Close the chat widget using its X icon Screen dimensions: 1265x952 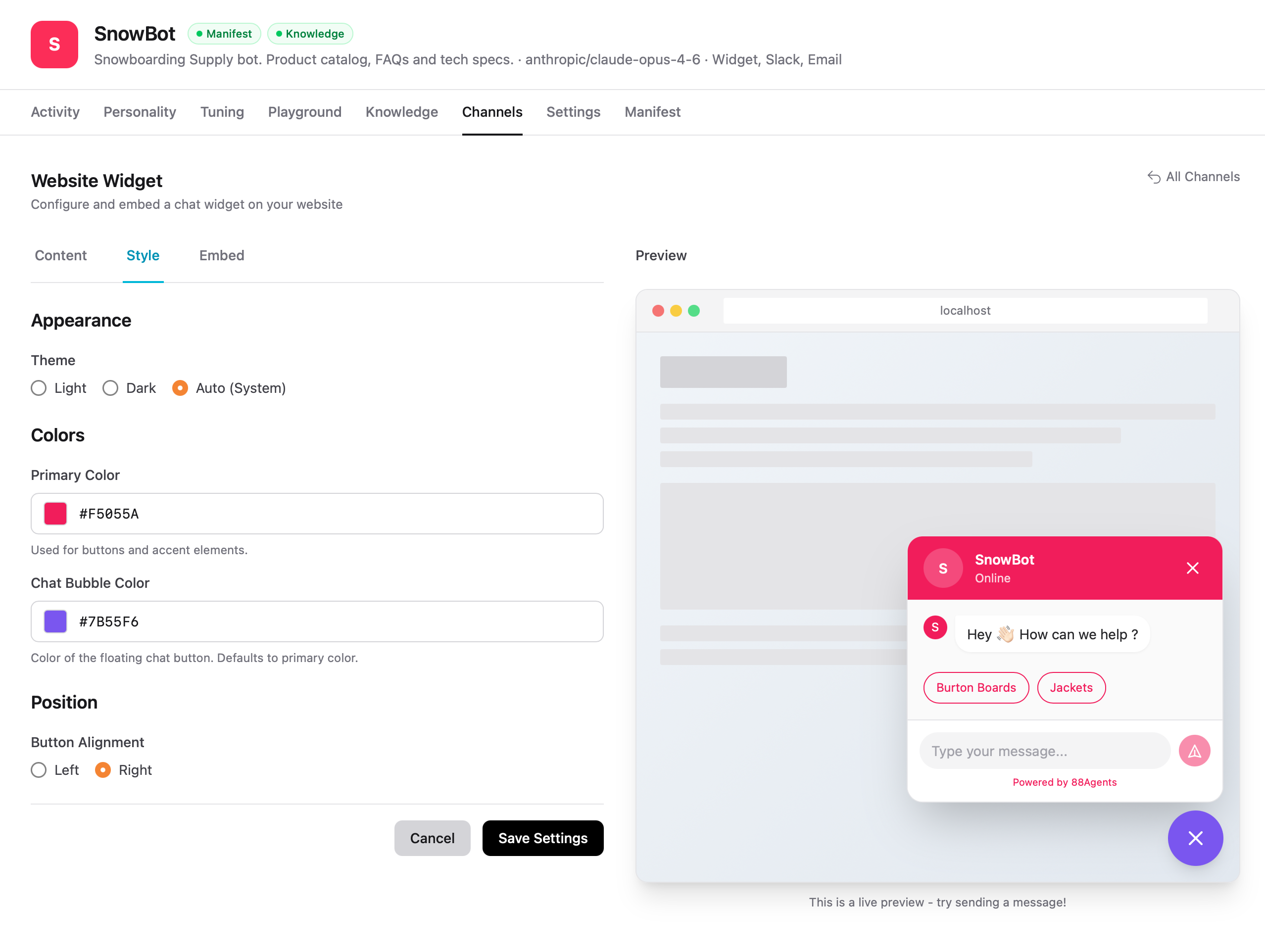pos(1193,568)
